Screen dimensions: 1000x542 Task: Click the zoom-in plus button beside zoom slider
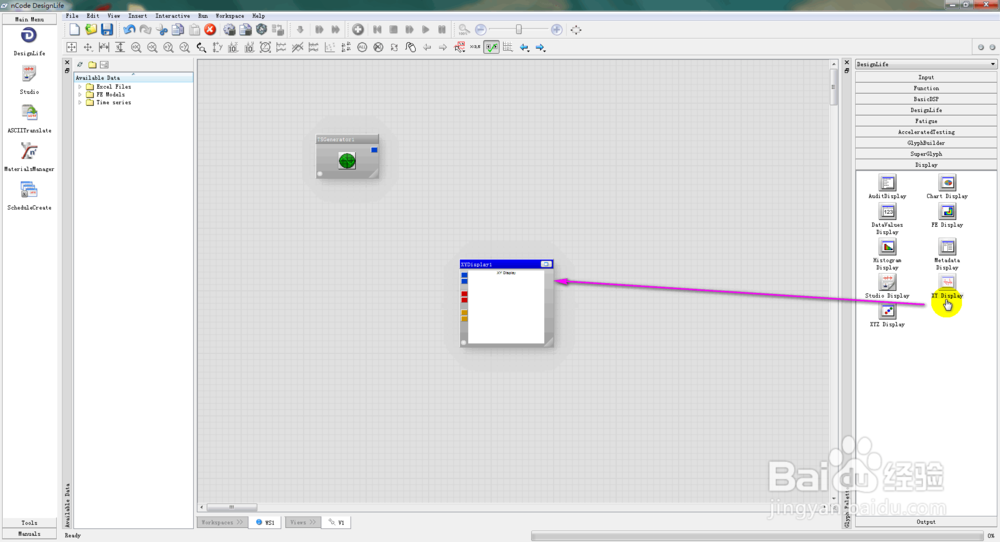tap(556, 29)
